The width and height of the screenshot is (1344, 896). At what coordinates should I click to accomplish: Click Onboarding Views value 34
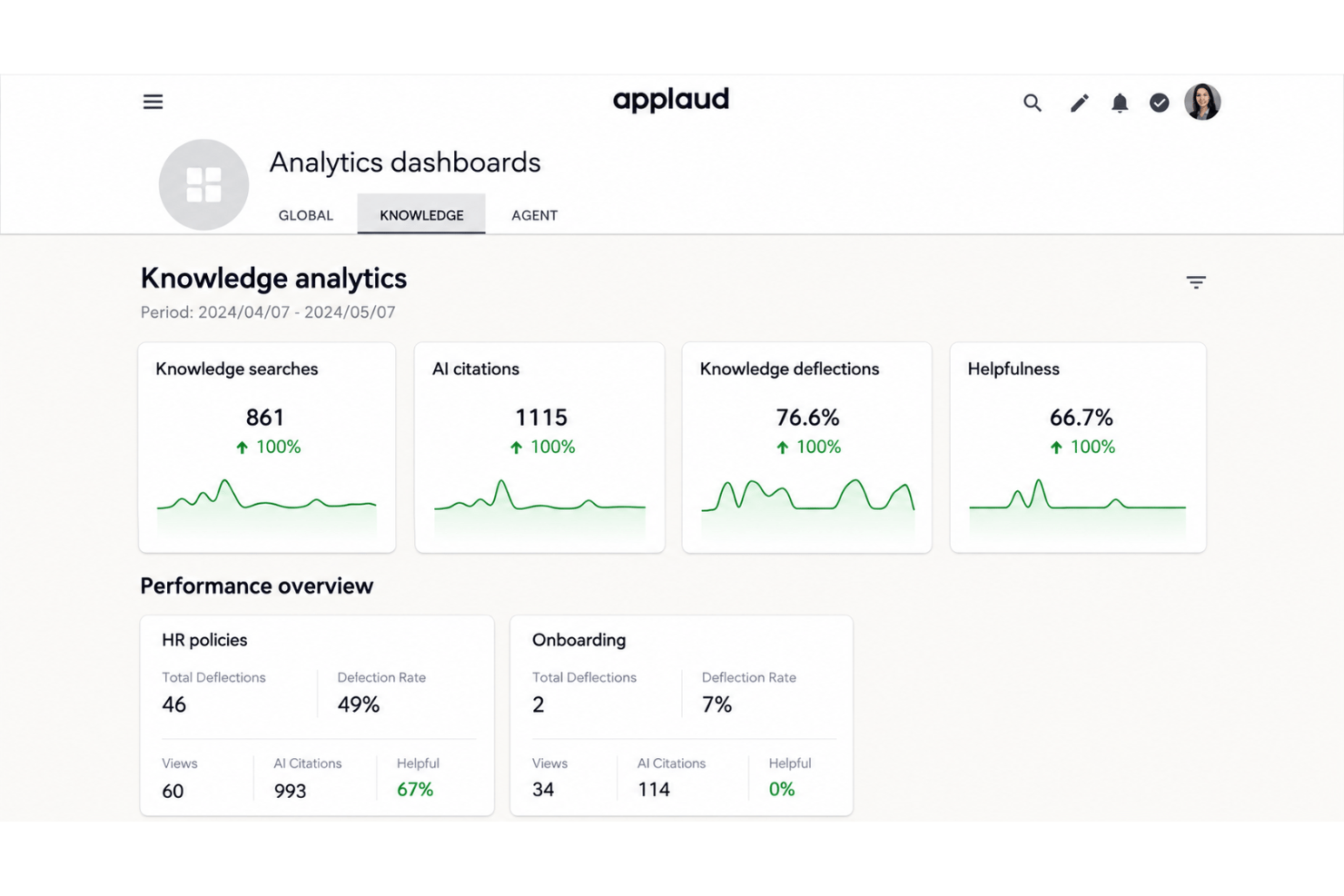tap(543, 790)
